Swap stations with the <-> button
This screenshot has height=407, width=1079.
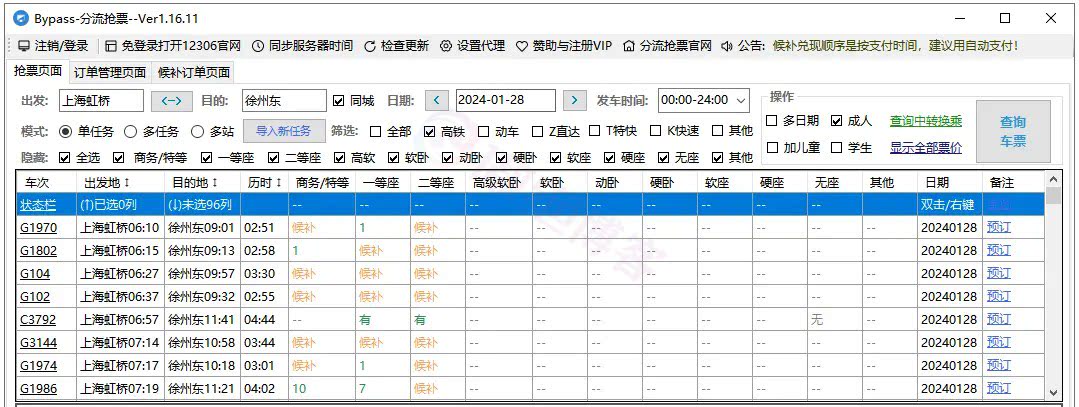click(x=171, y=101)
